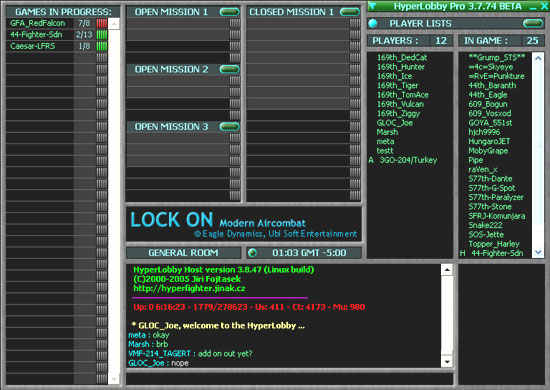Select the GFA_RedFalcon game
The image size is (550, 390).
coord(38,23)
